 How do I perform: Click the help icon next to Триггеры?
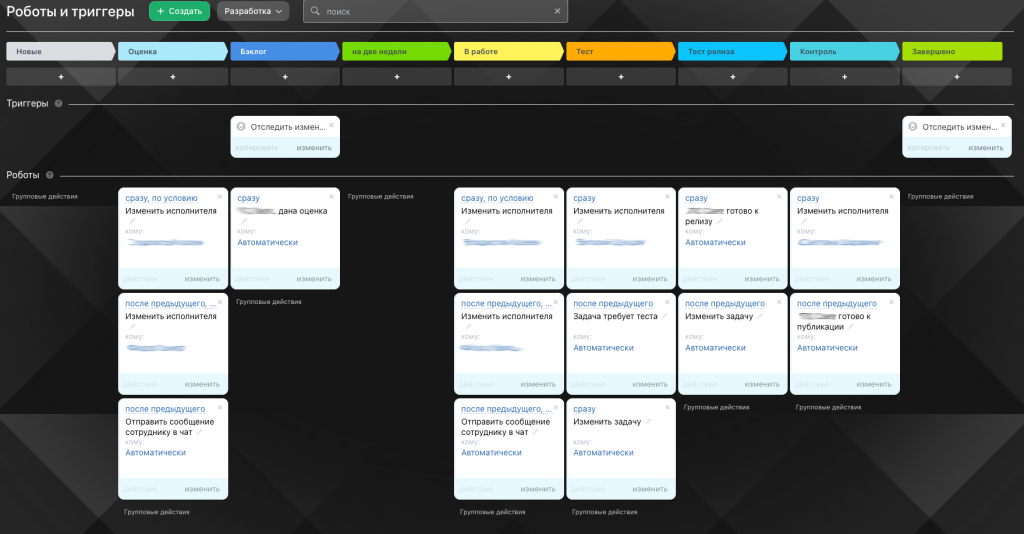click(x=58, y=103)
